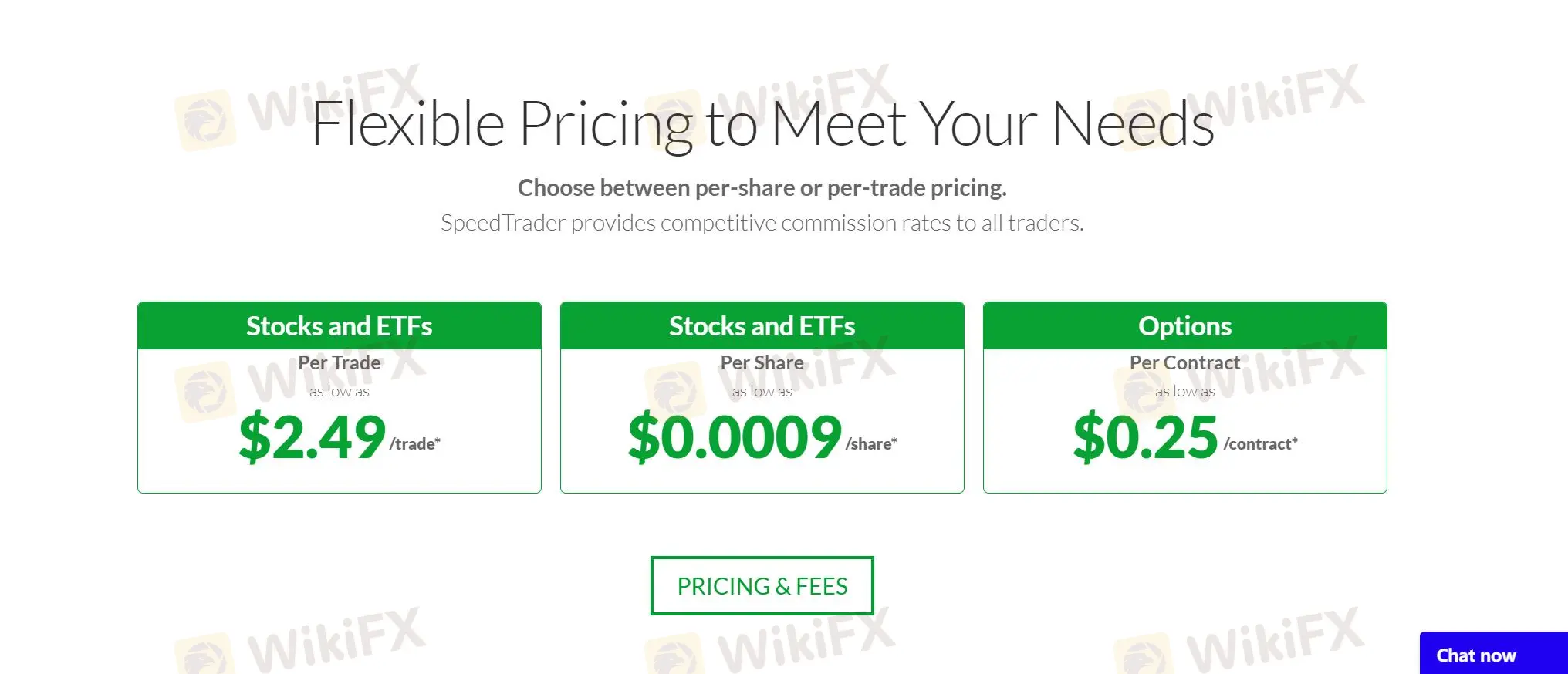Click the /trade* footnote text
This screenshot has height=674, width=1568.
pyautogui.click(x=414, y=443)
